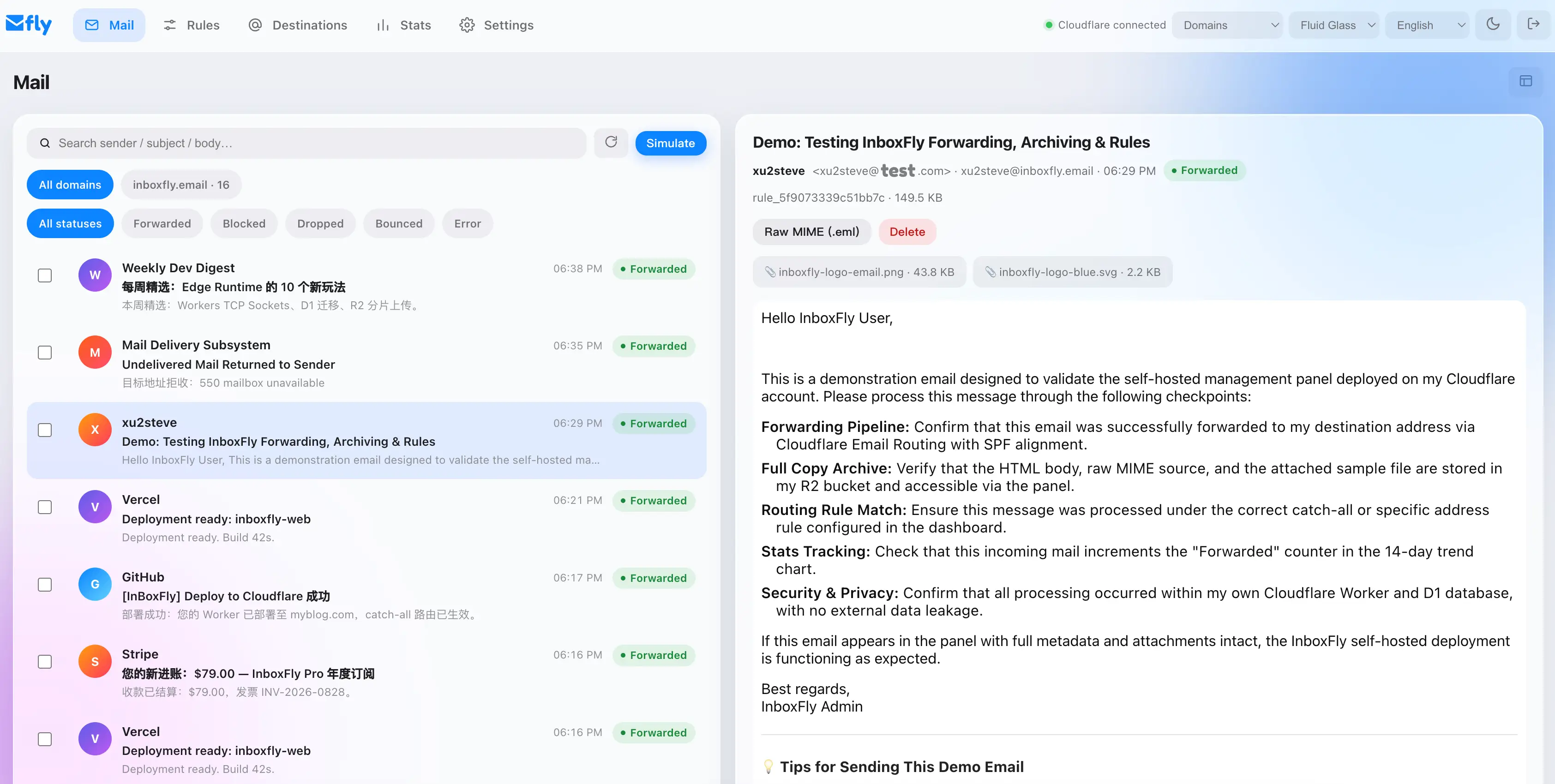Switch to the Stats tab
The height and width of the screenshot is (784, 1555).
point(404,25)
